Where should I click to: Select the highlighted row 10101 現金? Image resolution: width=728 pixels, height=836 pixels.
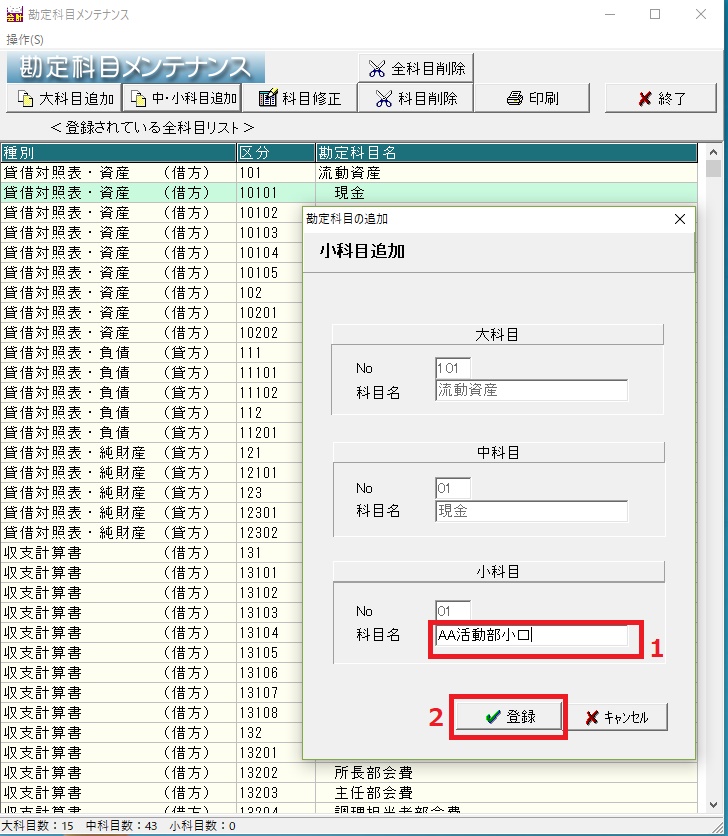[349, 192]
